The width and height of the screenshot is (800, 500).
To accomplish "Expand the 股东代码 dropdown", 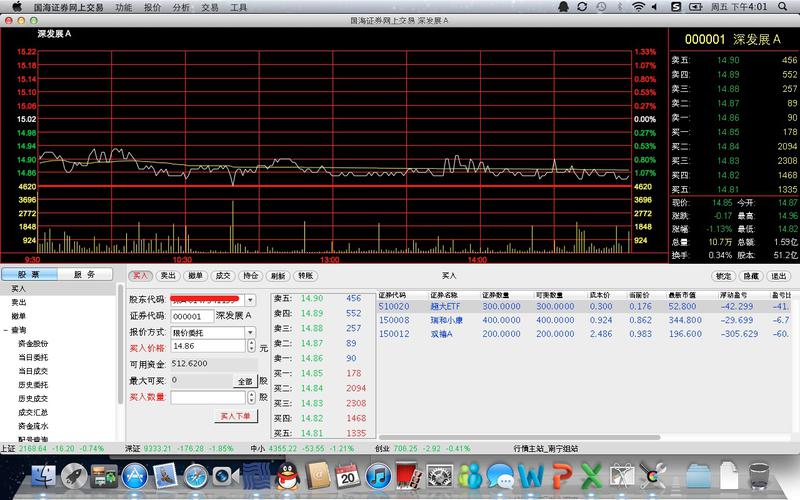I will (250, 299).
